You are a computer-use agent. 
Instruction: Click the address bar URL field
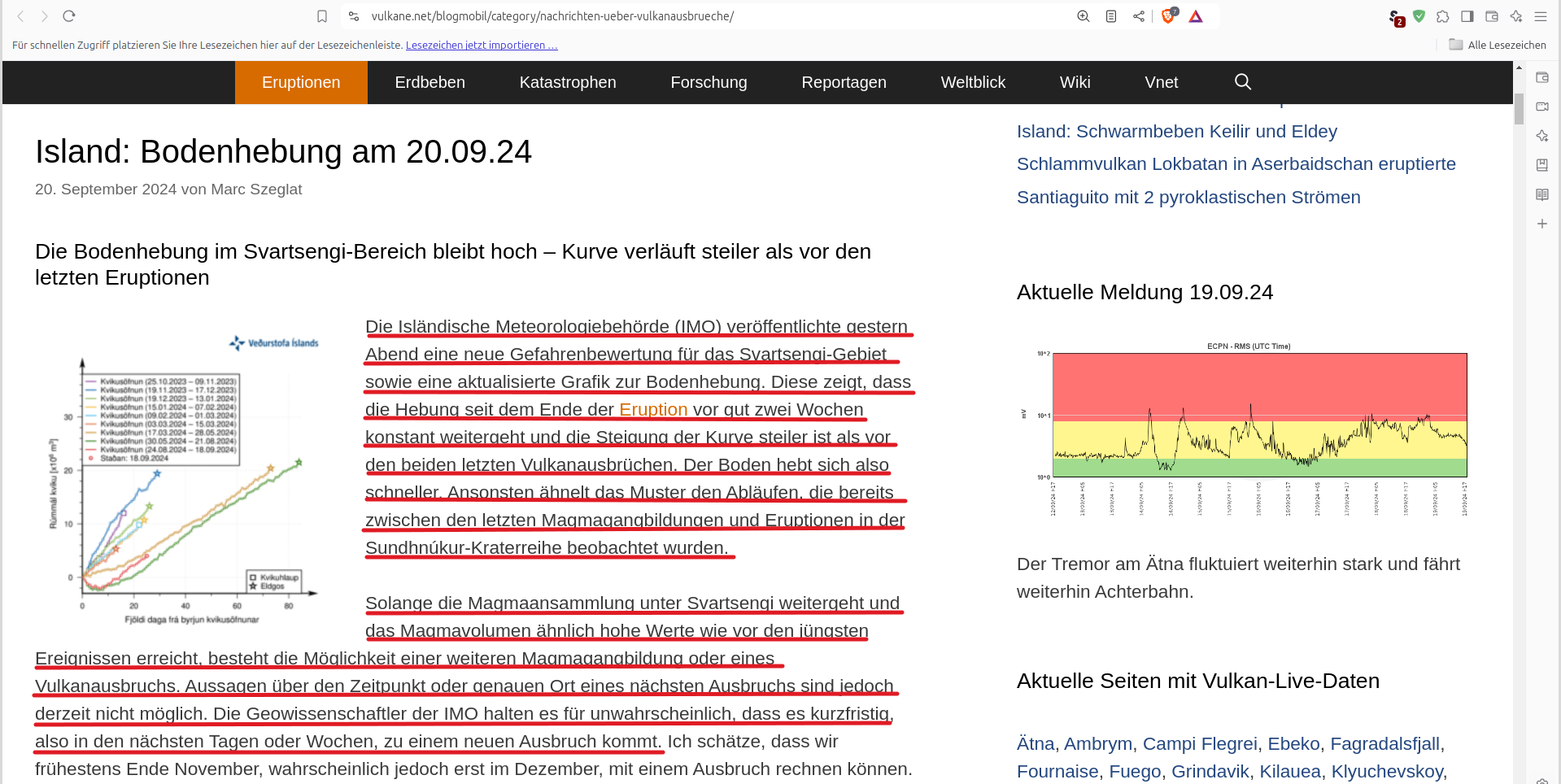pyautogui.click(x=716, y=16)
